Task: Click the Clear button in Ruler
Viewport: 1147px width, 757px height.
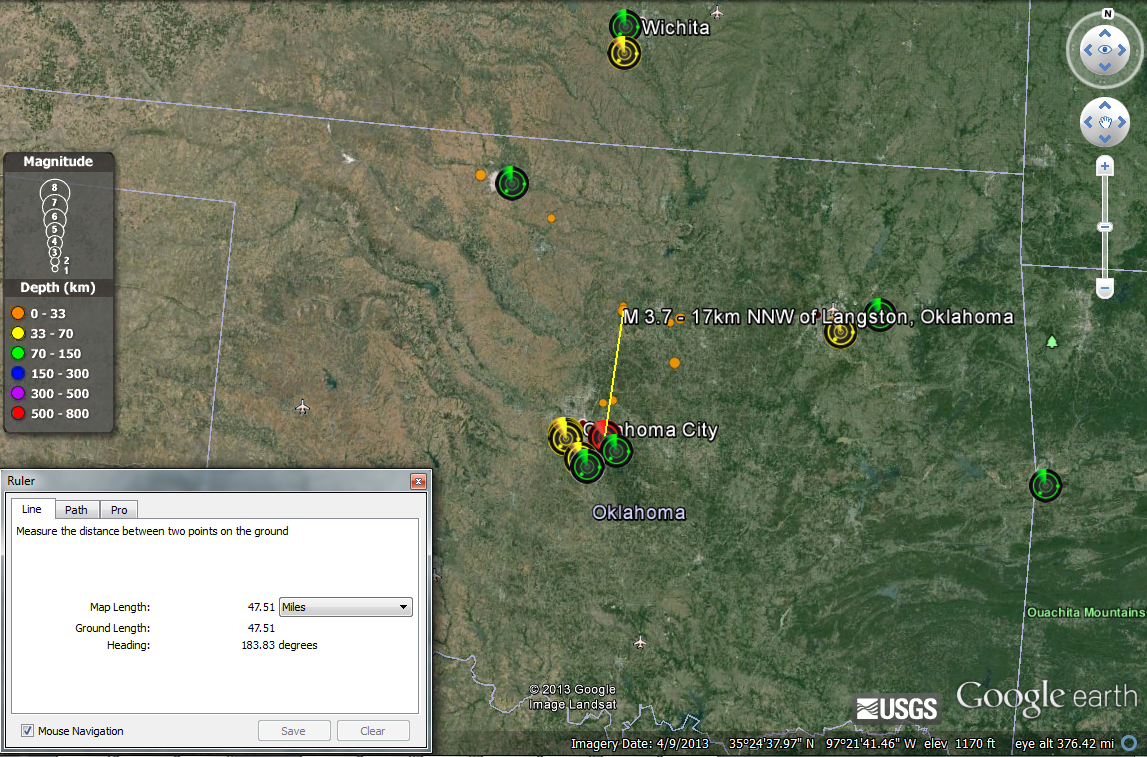Action: coord(372,731)
